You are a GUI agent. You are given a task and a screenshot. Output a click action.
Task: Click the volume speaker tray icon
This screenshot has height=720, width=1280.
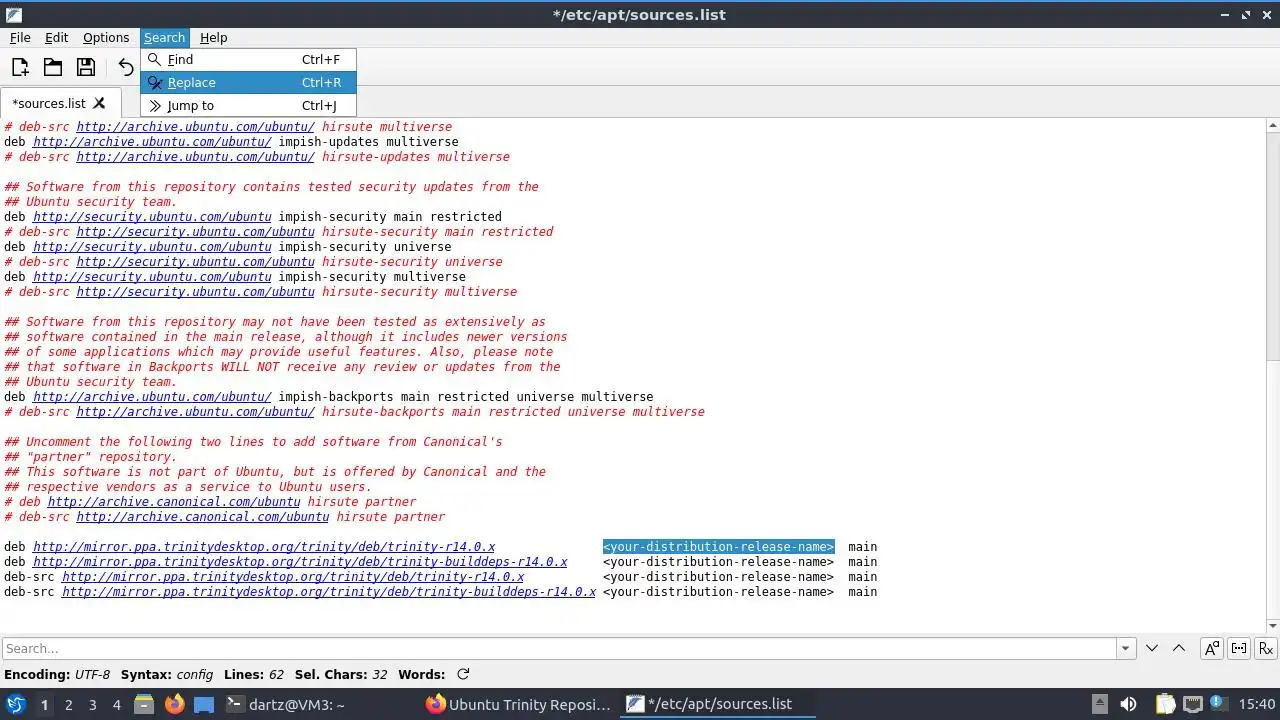click(1128, 704)
